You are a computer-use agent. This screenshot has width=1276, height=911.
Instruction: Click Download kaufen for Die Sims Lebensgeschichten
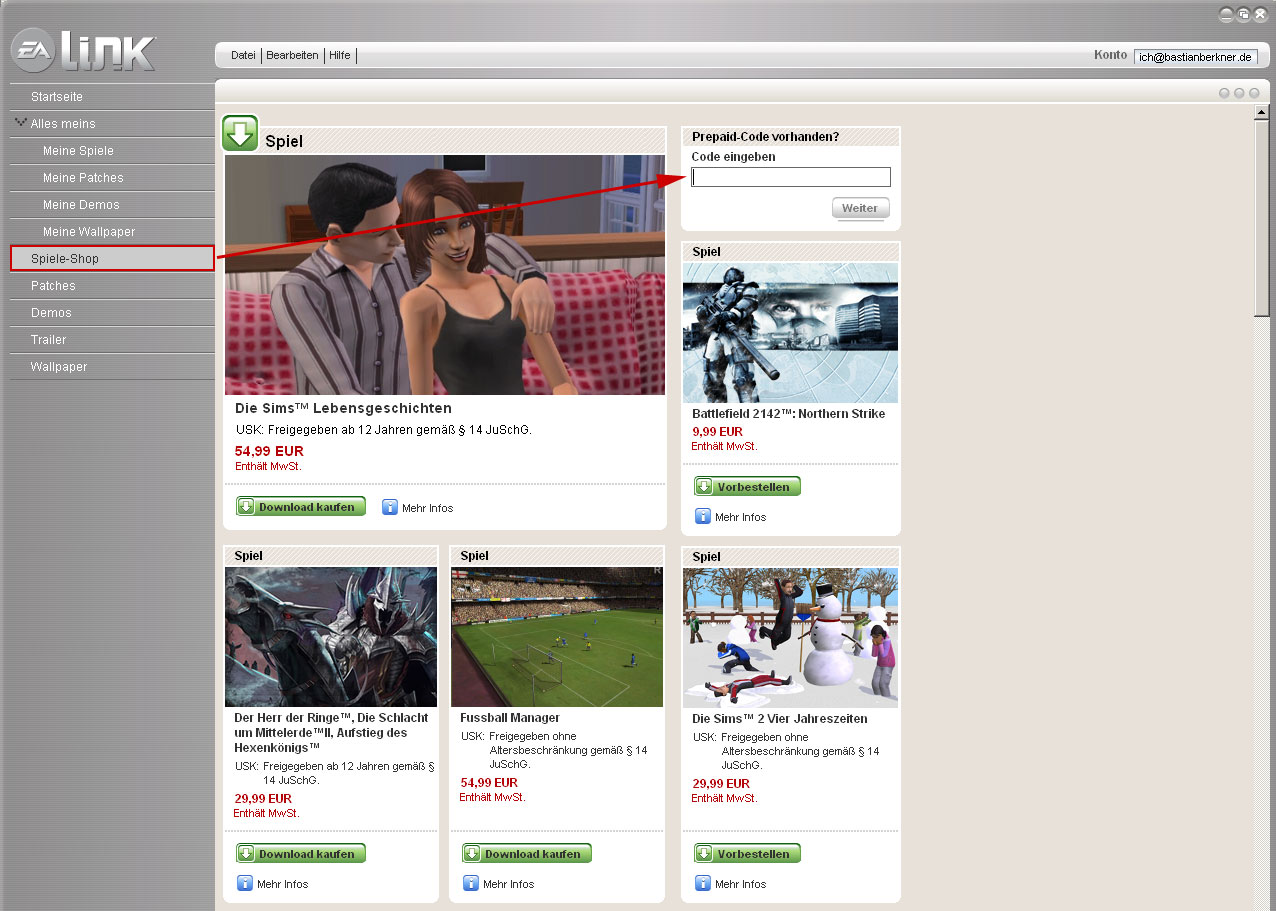(301, 507)
